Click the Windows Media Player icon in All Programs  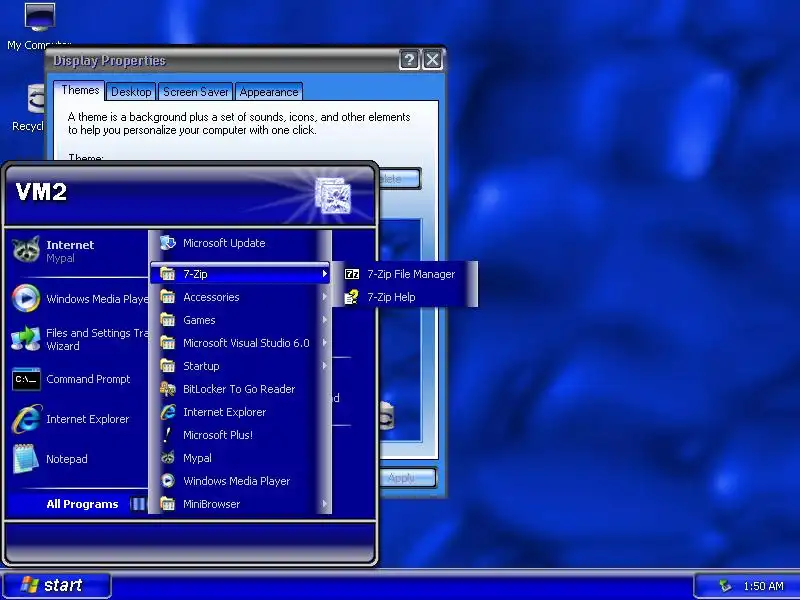(x=167, y=481)
